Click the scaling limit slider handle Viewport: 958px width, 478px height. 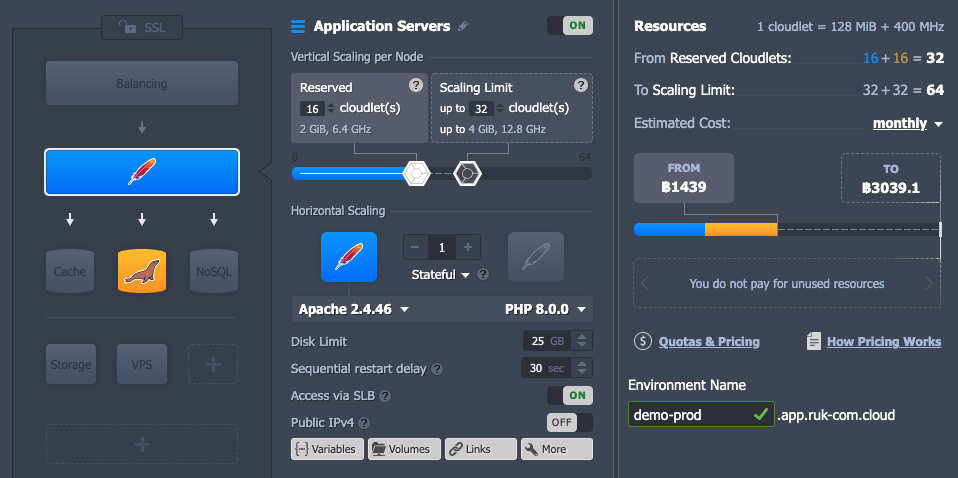click(467, 174)
